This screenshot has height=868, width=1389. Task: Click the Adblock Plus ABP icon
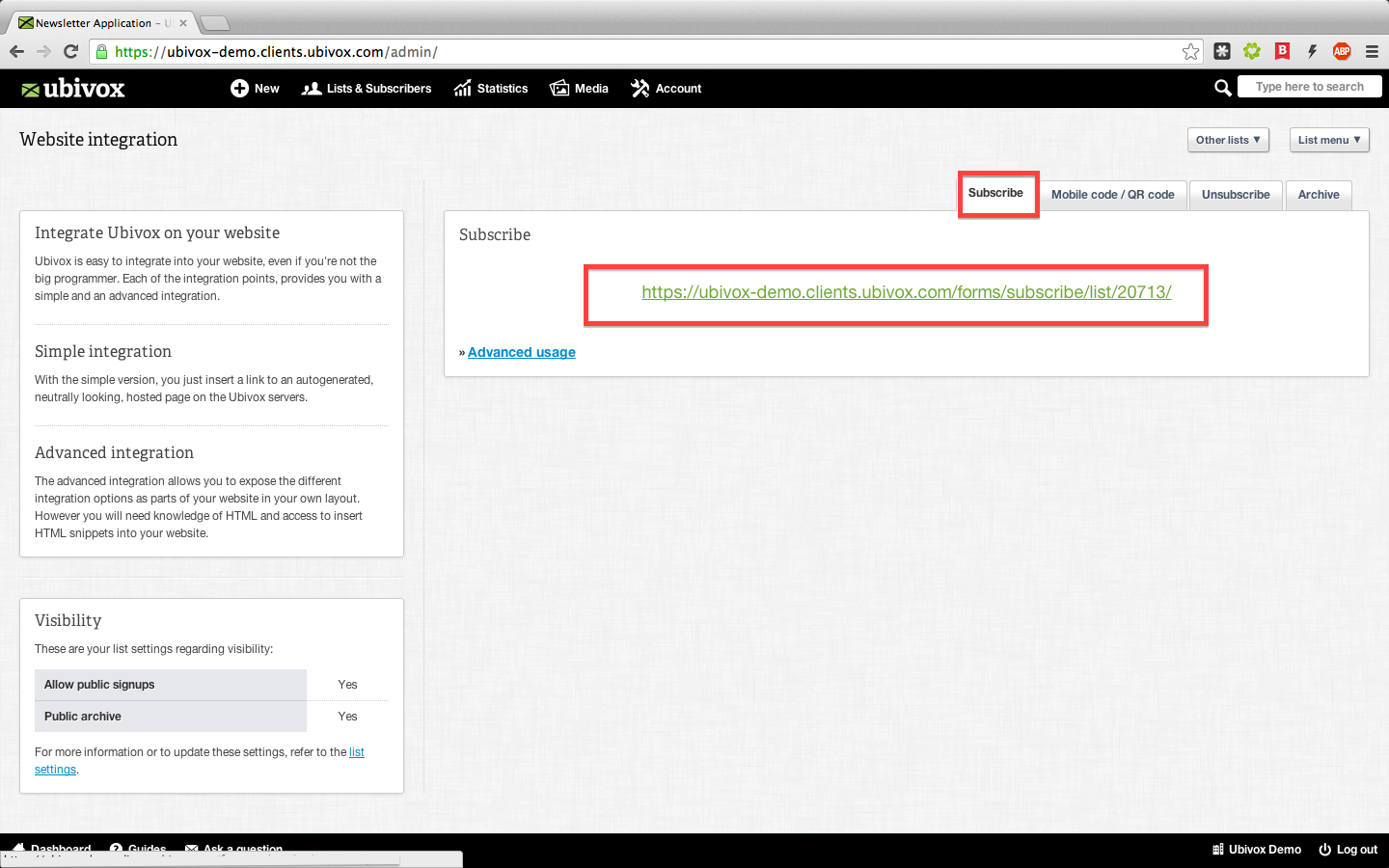coord(1342,51)
